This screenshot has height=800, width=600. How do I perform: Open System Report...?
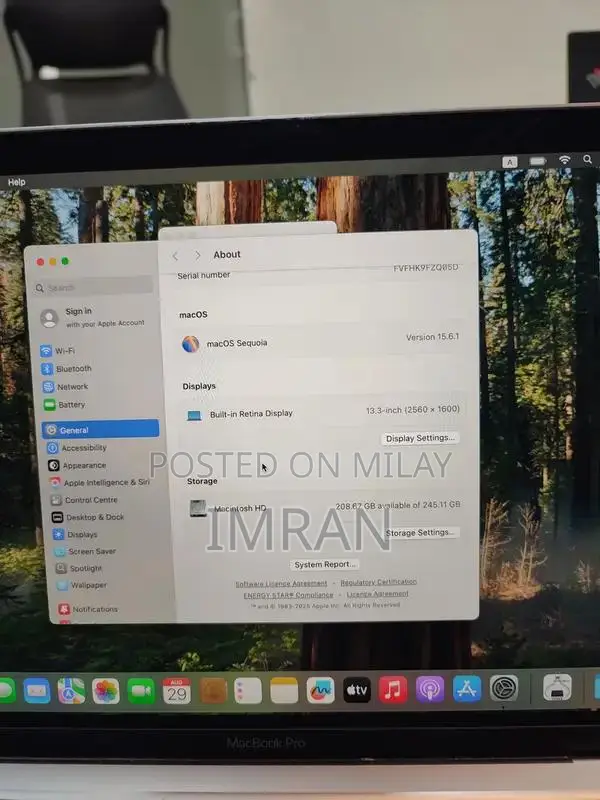point(324,564)
